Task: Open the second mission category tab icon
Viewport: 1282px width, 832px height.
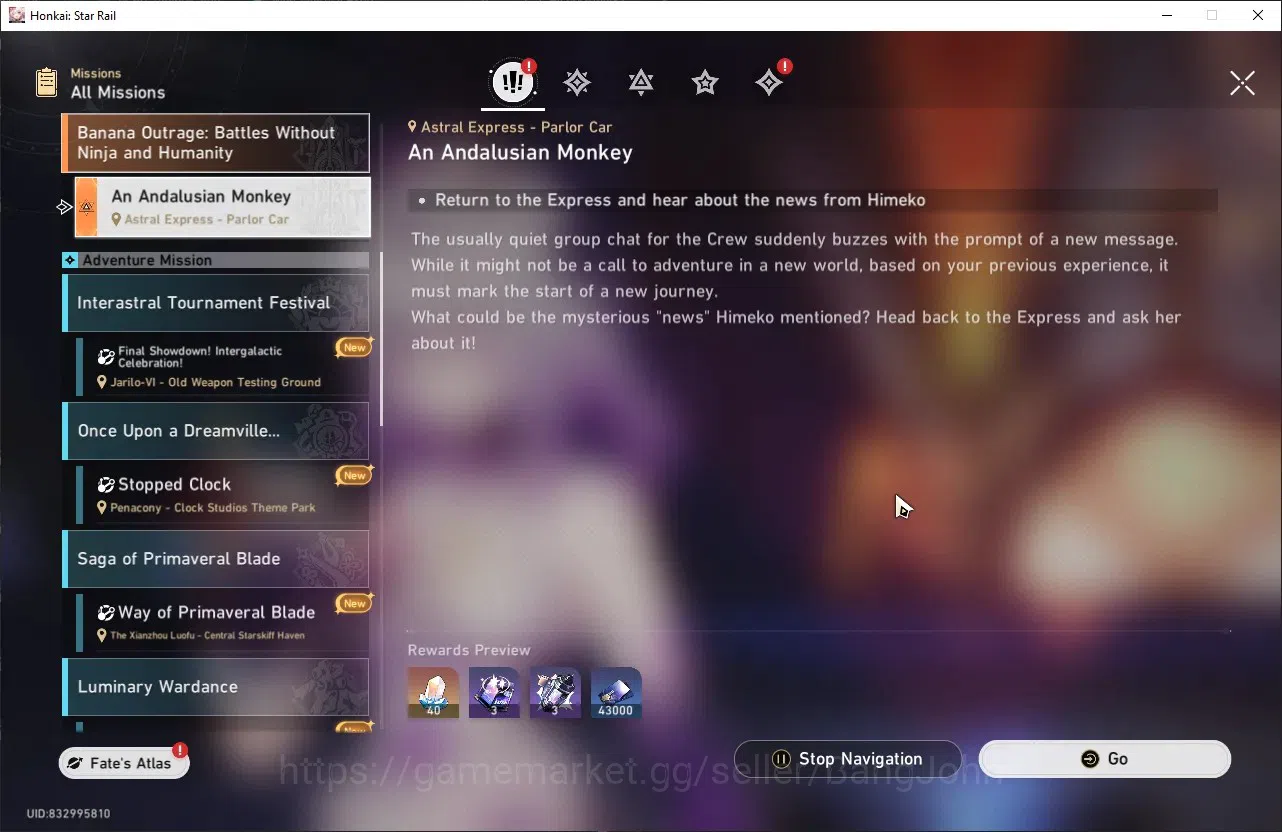Action: coord(577,83)
